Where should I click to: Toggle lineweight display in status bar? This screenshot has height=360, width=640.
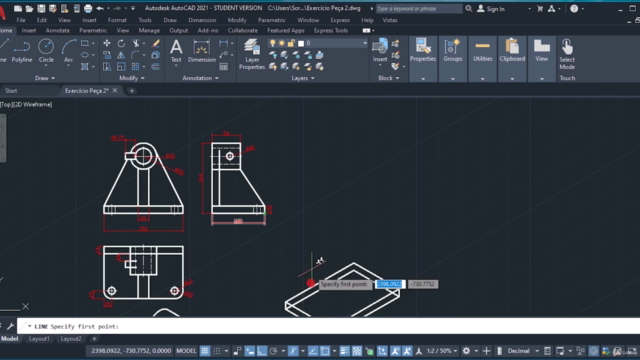pyautogui.click(x=344, y=351)
